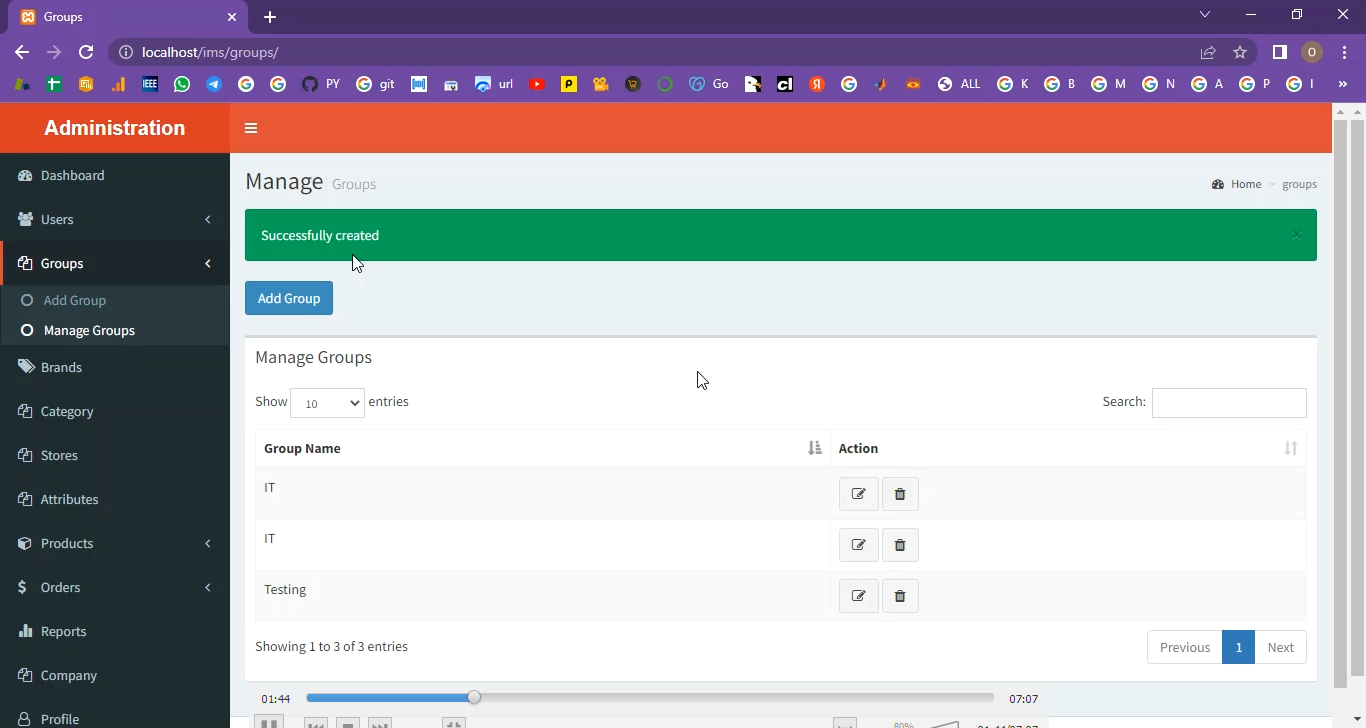Image resolution: width=1366 pixels, height=728 pixels.
Task: Delete the Testing group via trash icon
Action: (x=900, y=596)
